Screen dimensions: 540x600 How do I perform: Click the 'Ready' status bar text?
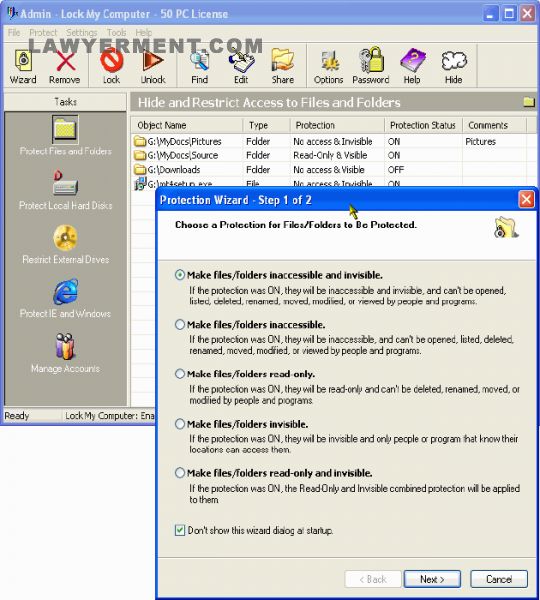17,416
